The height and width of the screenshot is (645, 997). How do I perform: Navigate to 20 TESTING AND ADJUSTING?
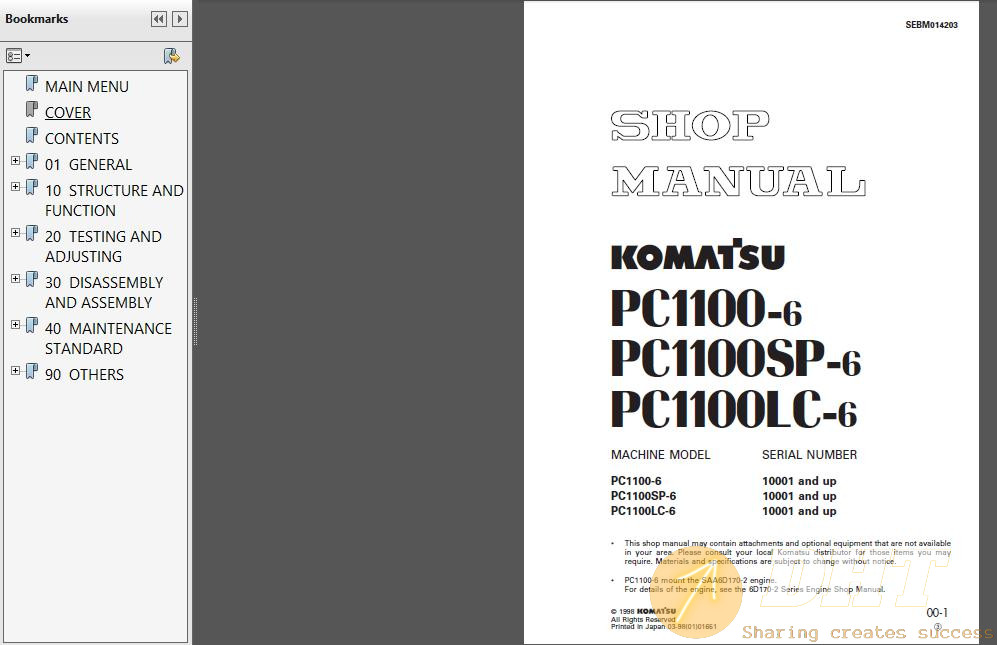103,246
